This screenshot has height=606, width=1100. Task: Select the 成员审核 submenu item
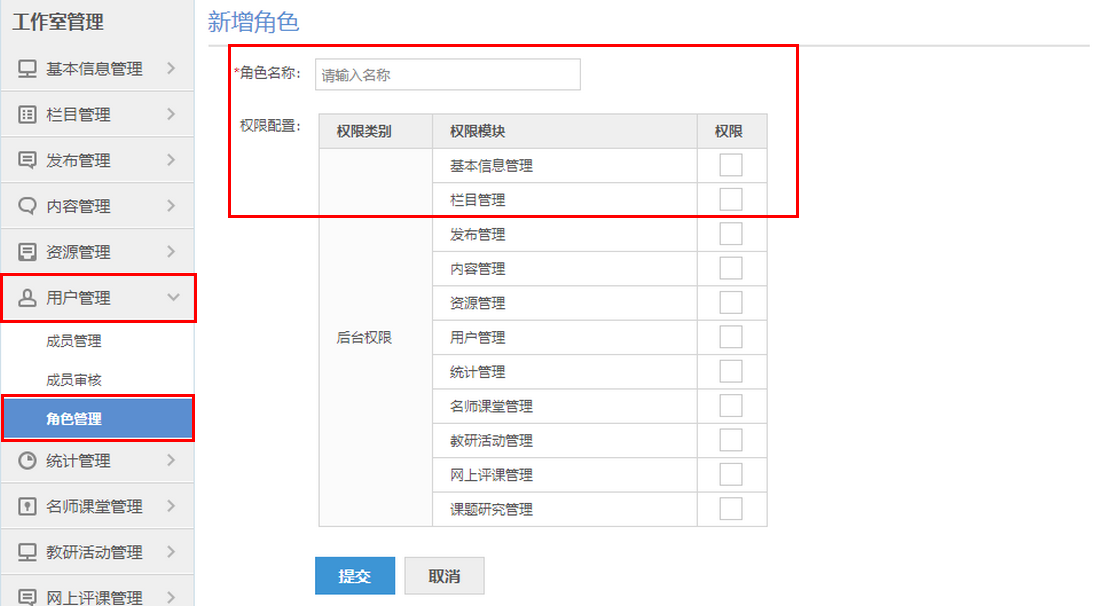click(74, 380)
